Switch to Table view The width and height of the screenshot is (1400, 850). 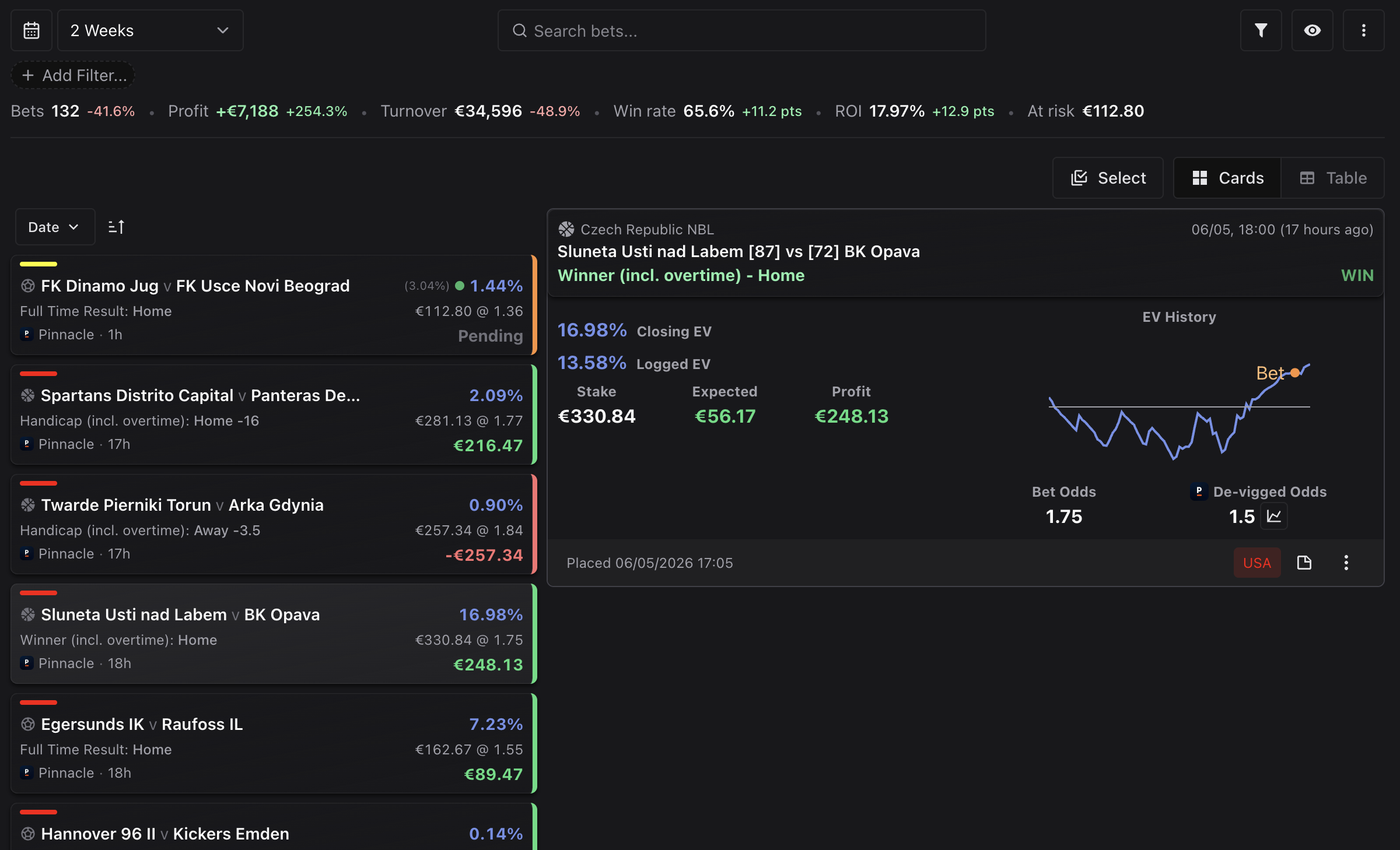[1333, 178]
